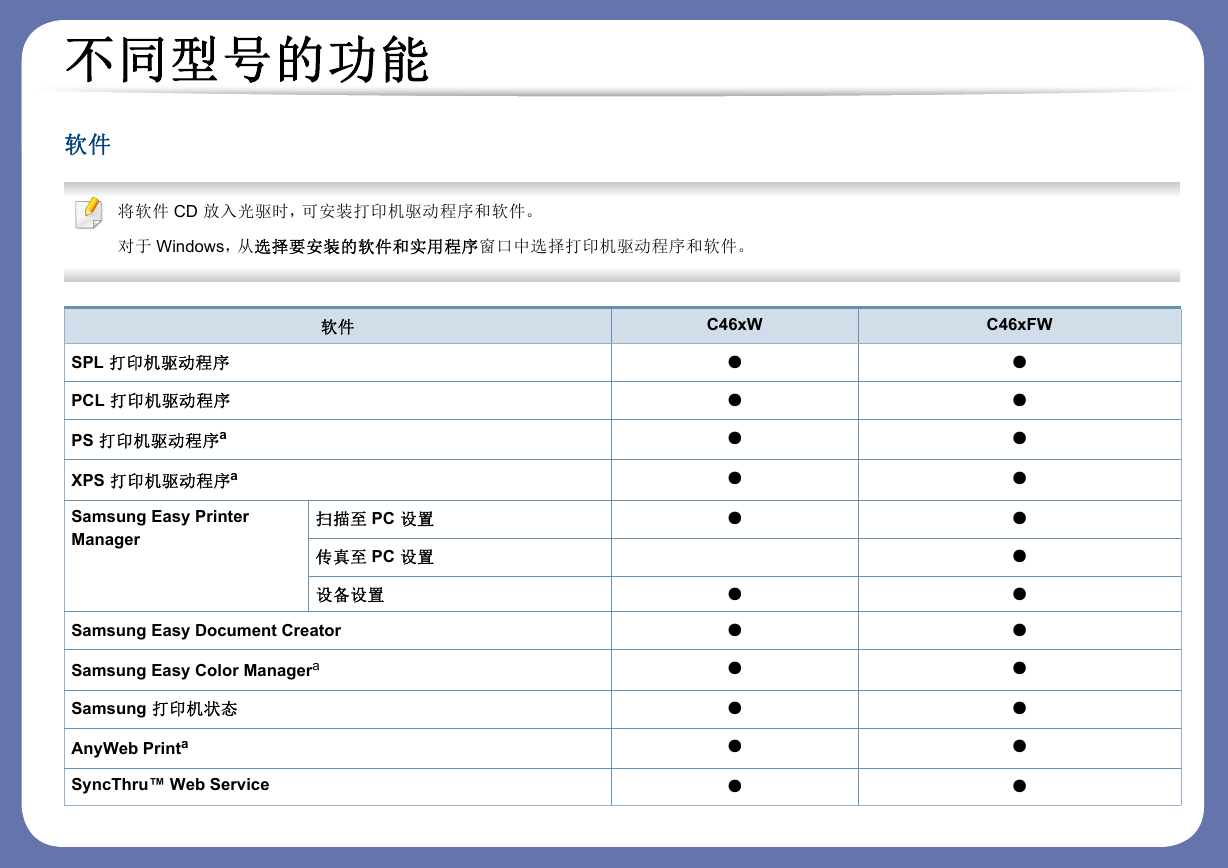
Task: Click the C46xW dot for PS driver
Action: (x=734, y=438)
